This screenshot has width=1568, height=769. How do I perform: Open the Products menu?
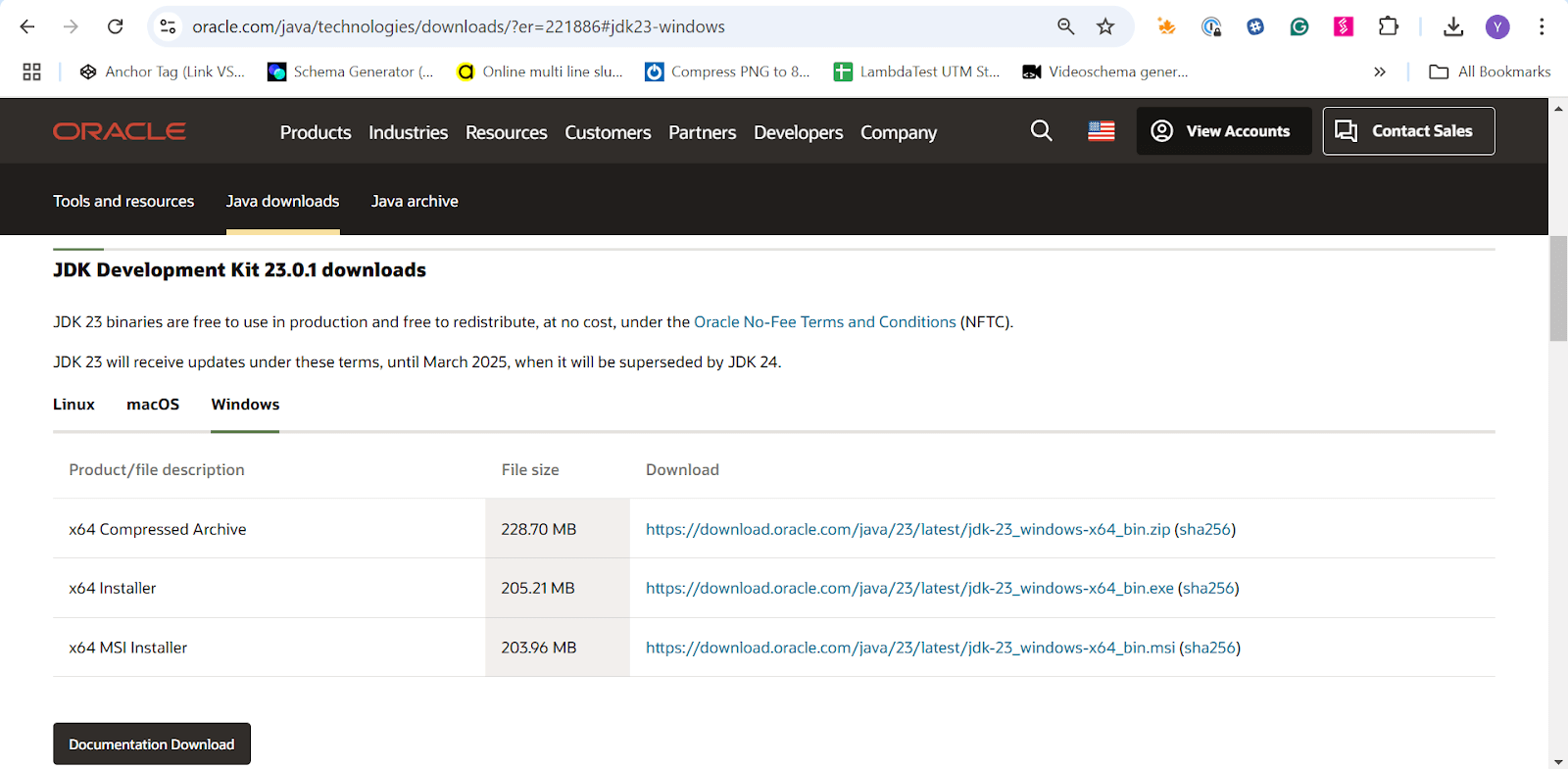coord(316,132)
